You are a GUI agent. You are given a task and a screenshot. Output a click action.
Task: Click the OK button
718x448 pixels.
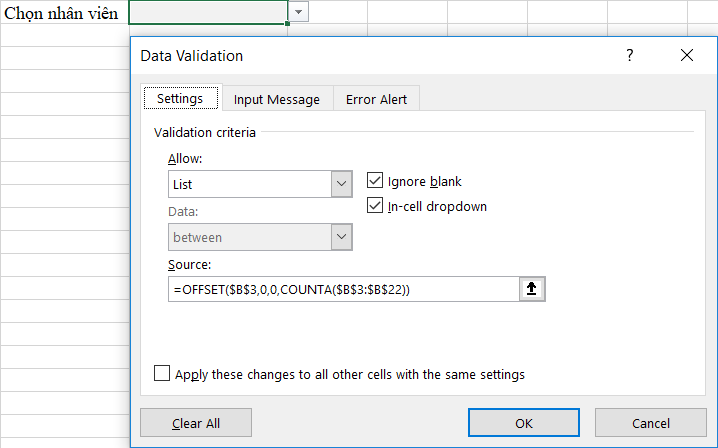click(523, 423)
